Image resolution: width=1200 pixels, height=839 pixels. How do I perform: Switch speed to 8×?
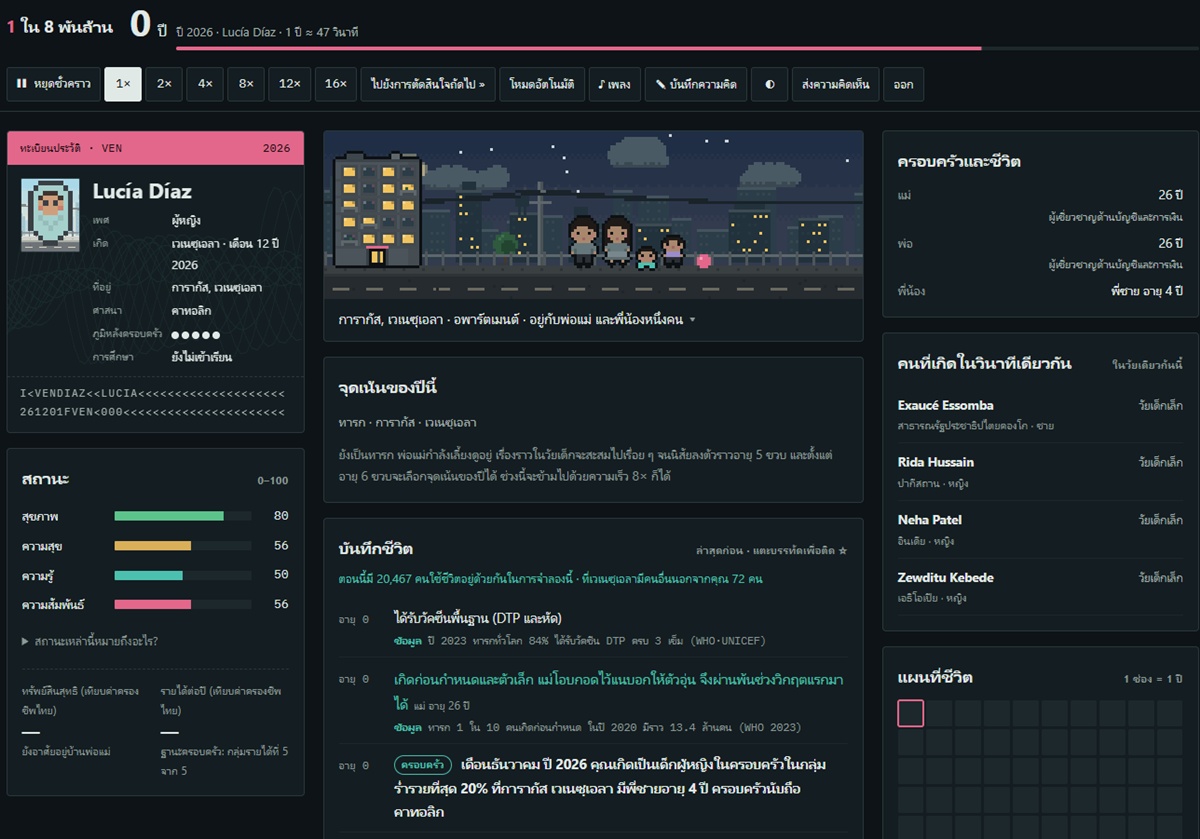pyautogui.click(x=246, y=85)
